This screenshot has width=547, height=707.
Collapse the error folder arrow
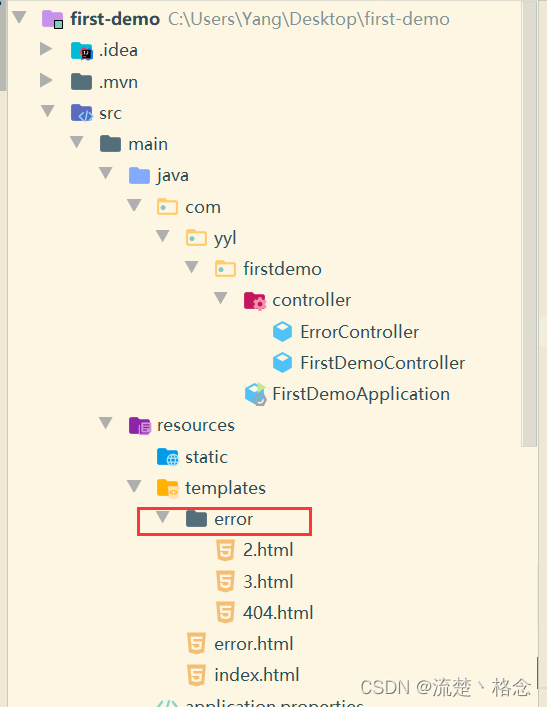coord(163,517)
